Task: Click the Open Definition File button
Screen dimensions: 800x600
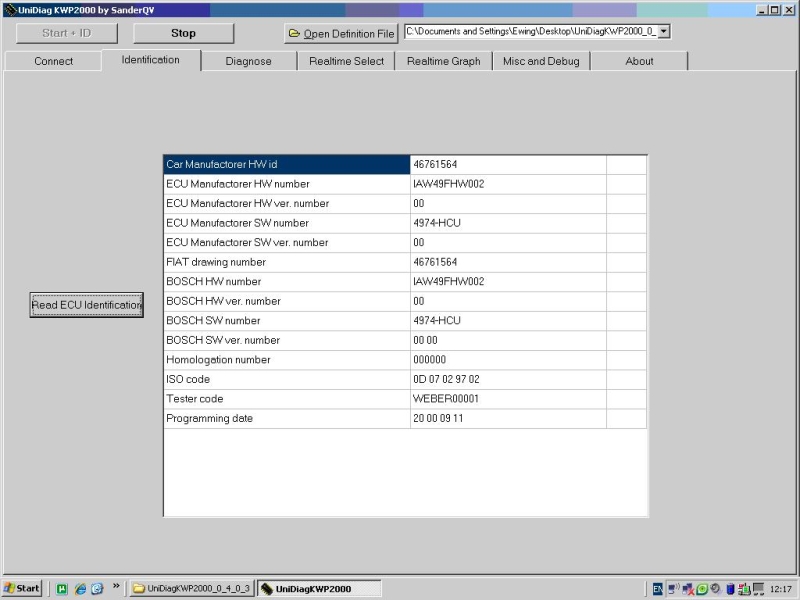Action: pos(341,33)
